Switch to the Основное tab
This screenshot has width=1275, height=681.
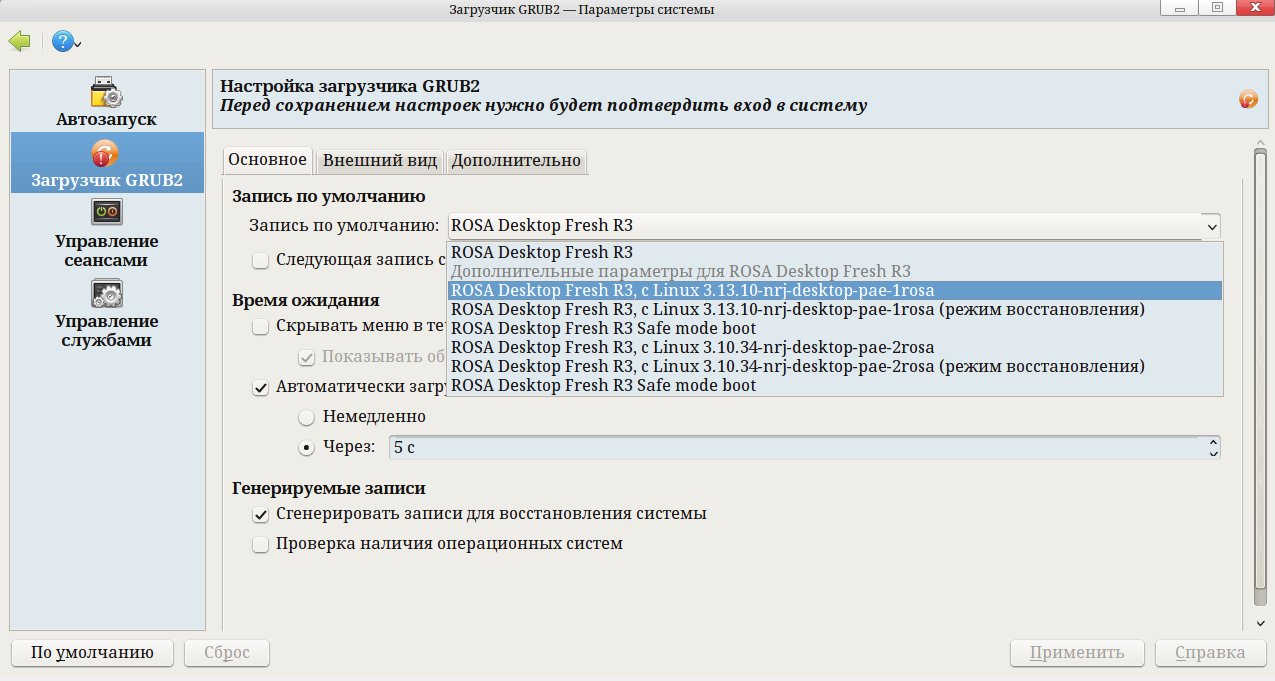tap(267, 160)
